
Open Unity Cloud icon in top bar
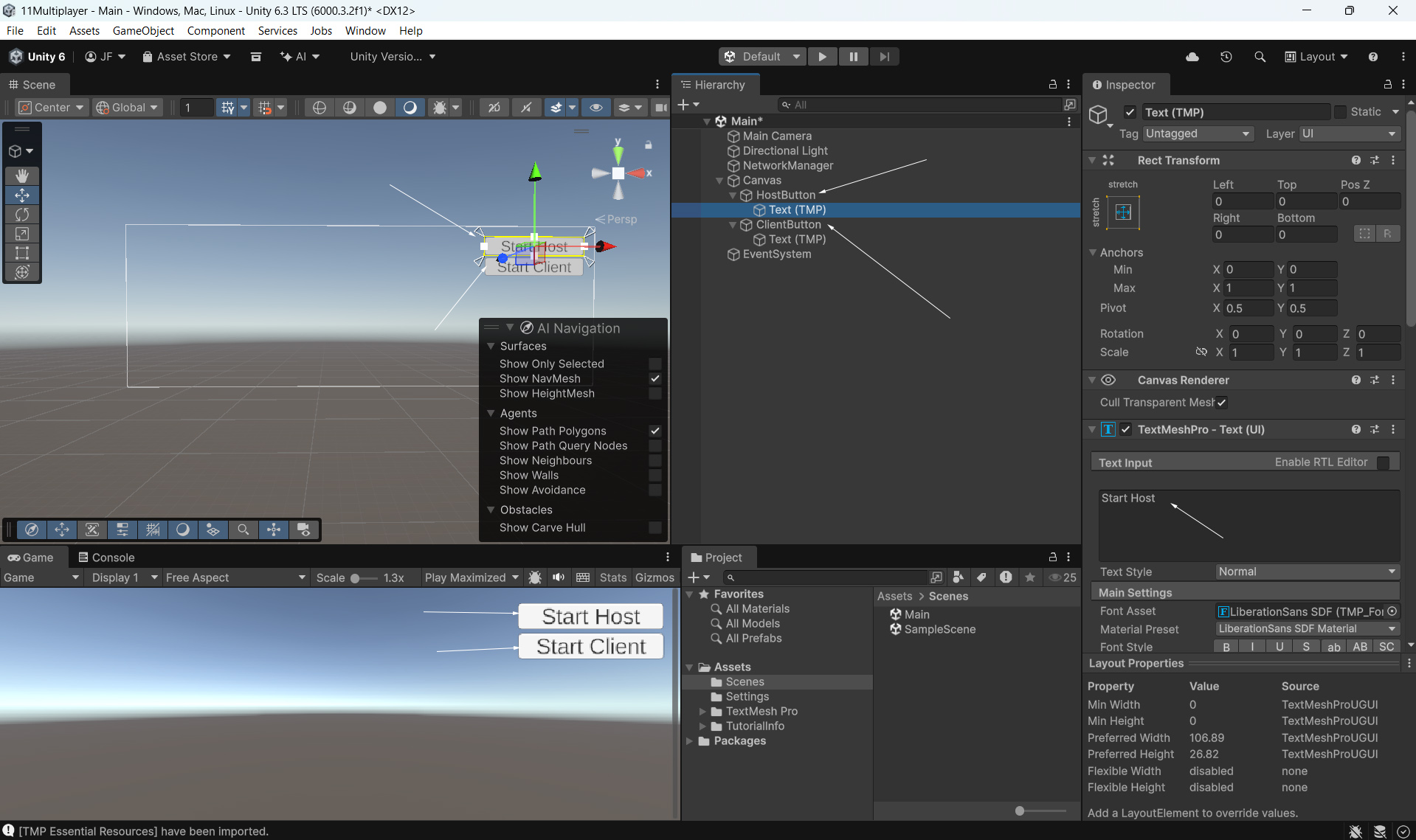pos(1192,57)
